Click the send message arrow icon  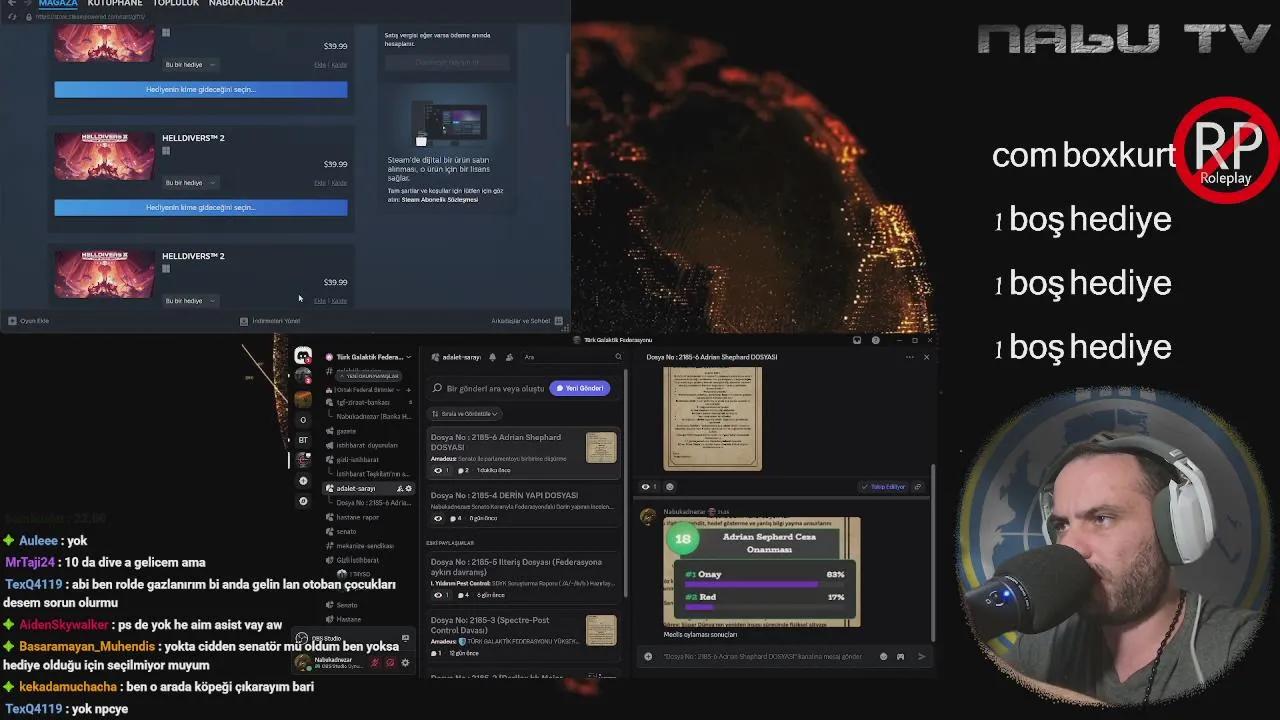[x=921, y=657]
